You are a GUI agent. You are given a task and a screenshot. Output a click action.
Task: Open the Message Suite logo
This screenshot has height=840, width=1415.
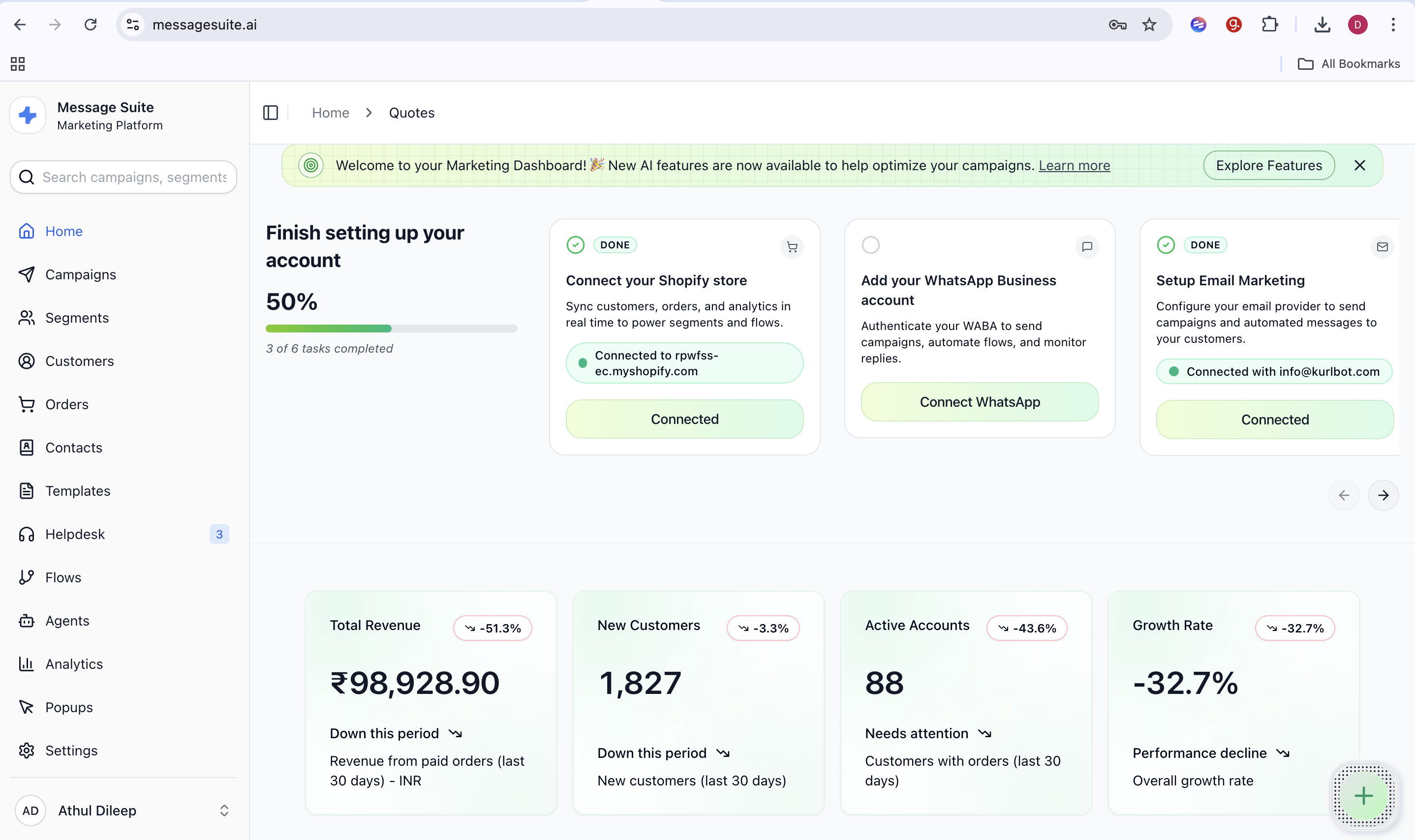[27, 115]
